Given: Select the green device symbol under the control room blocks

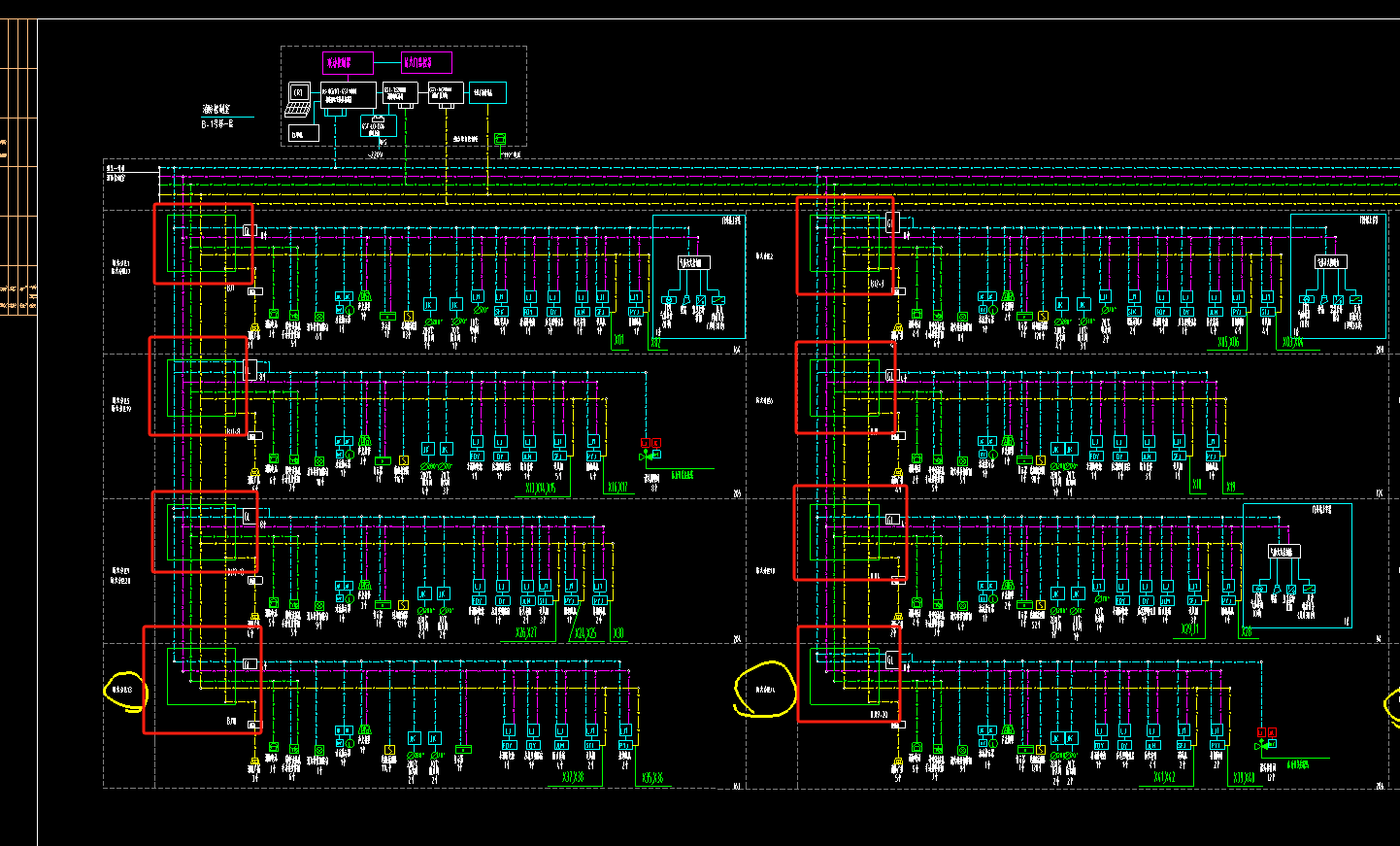Looking at the screenshot, I should click(500, 139).
